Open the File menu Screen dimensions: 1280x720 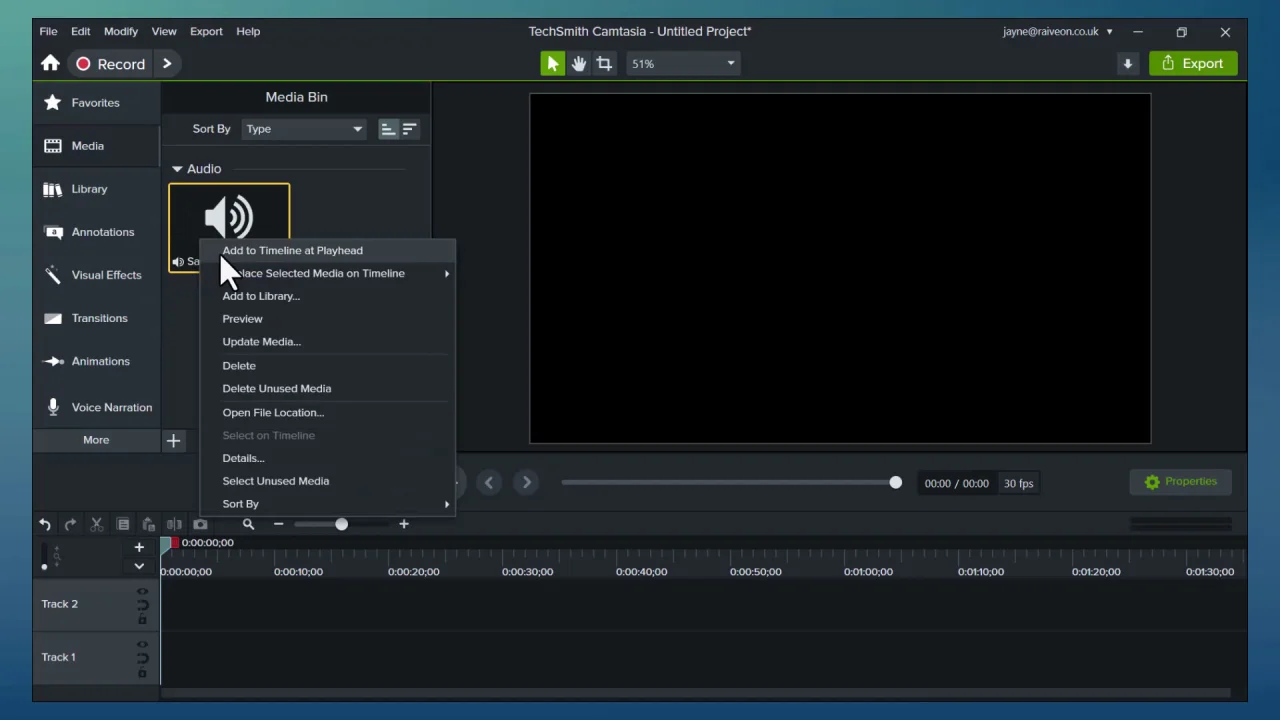(x=48, y=31)
